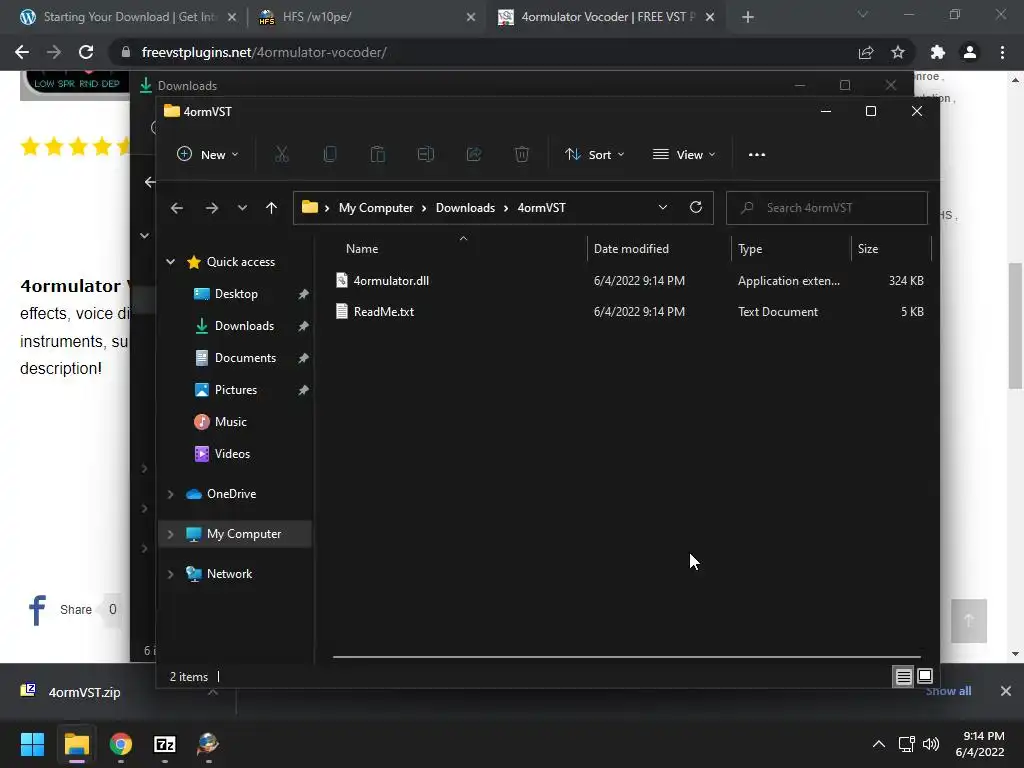Click My Computer in breadcrumb path

click(x=376, y=208)
